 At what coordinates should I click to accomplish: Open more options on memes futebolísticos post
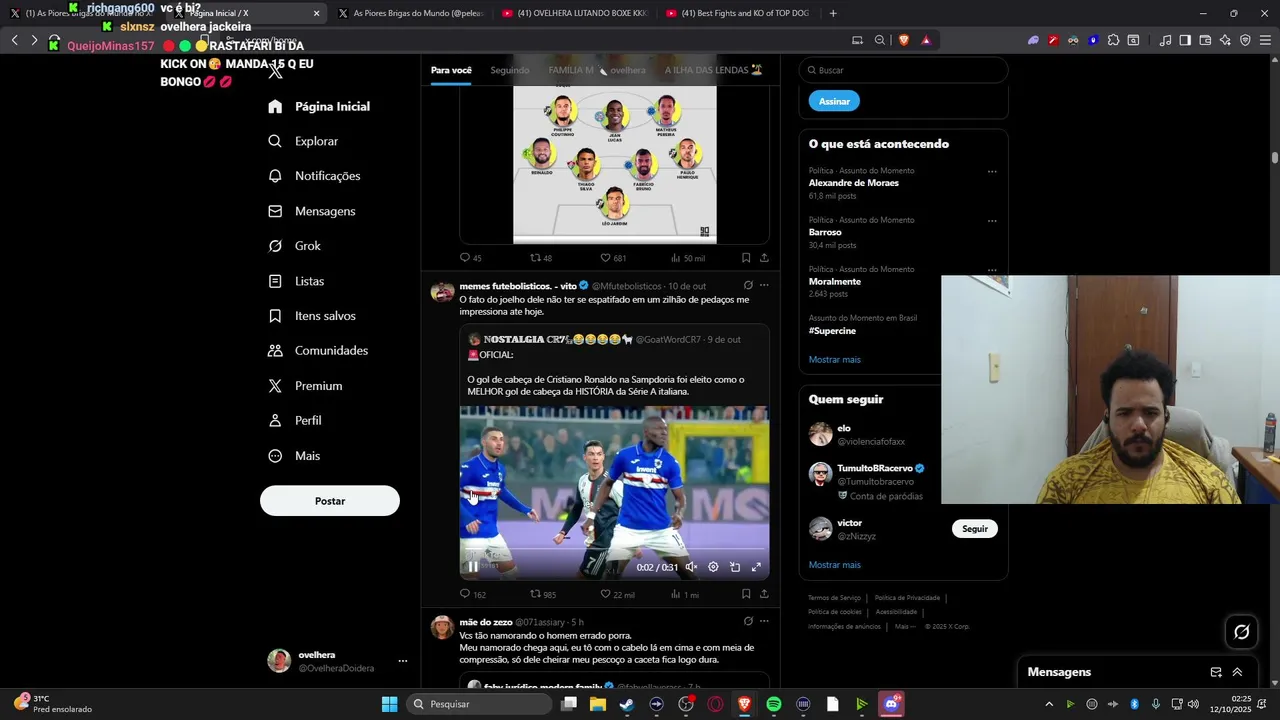[764, 285]
